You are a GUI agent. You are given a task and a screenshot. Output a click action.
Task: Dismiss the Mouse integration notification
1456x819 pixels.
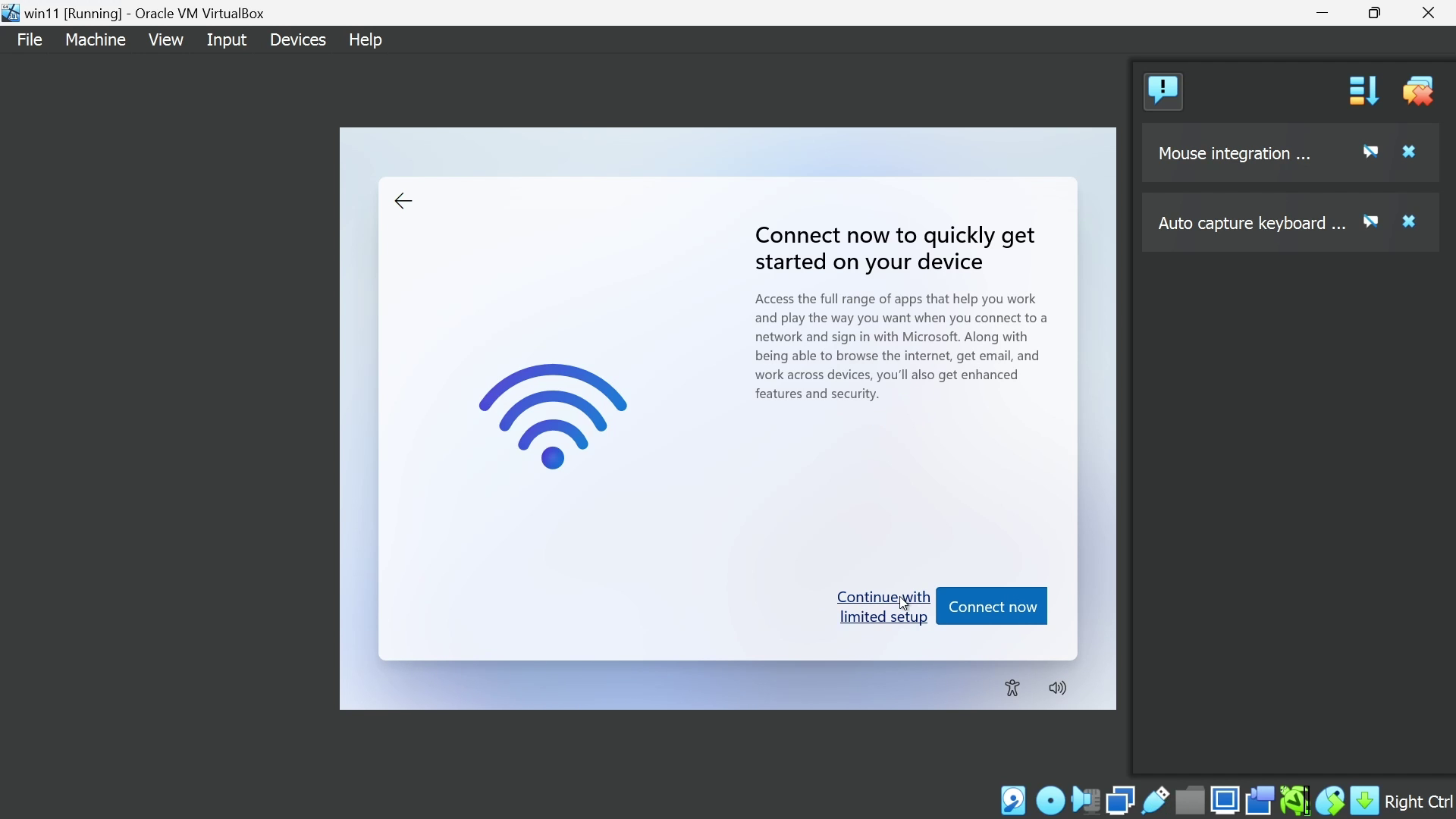[x=1410, y=152]
